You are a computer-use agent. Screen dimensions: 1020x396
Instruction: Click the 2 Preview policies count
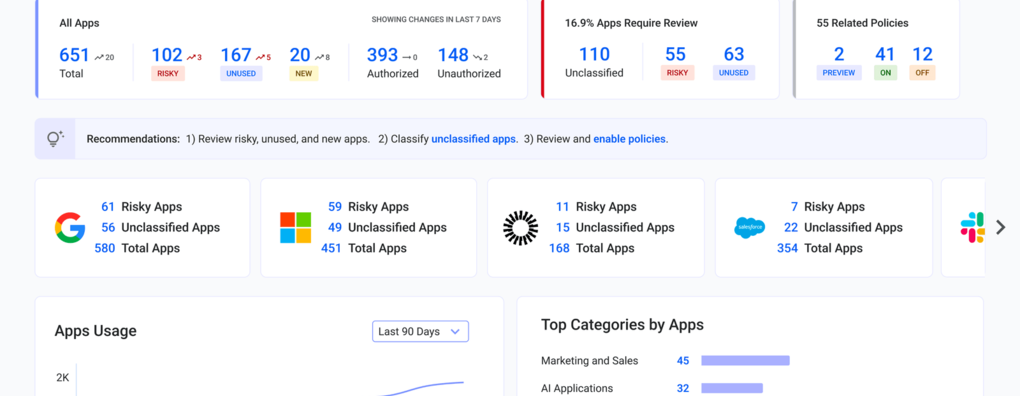click(839, 54)
